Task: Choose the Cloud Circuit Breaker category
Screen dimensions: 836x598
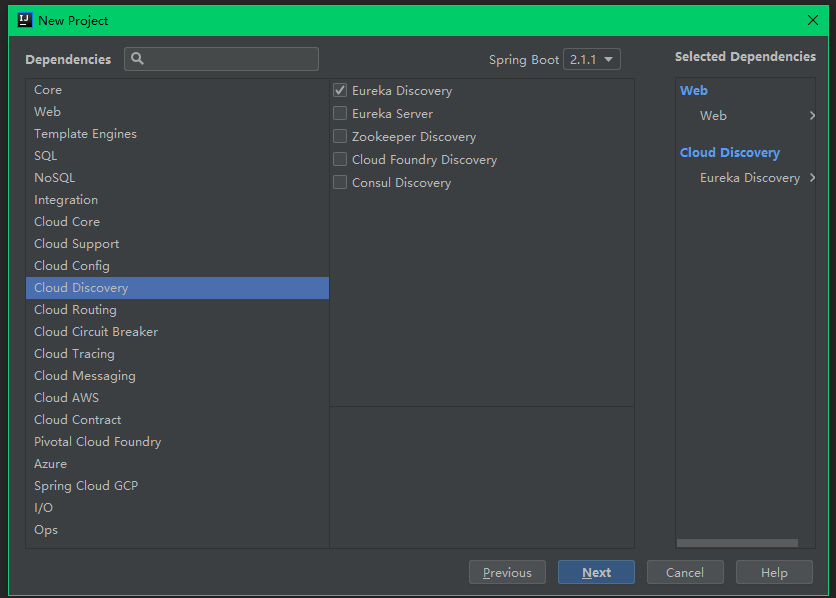Action: pos(178,332)
